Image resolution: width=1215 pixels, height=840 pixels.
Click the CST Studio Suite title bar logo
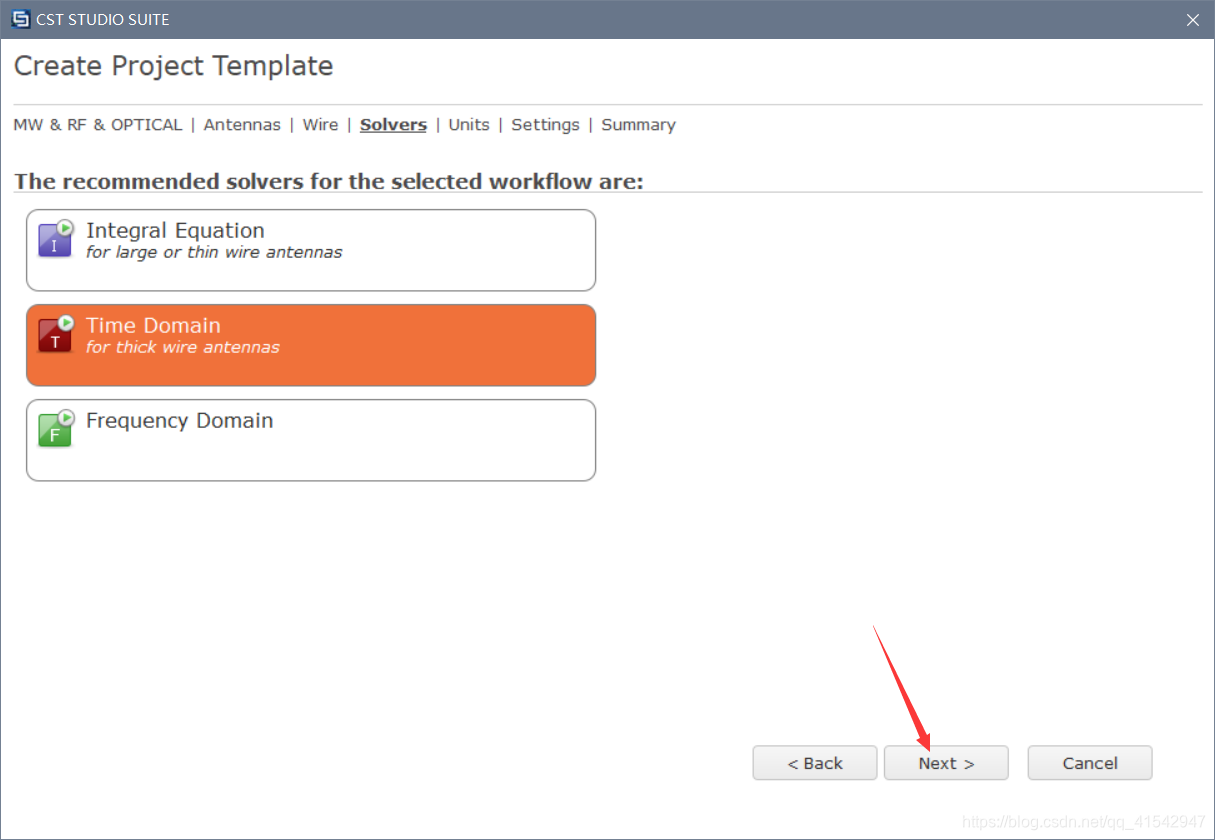point(21,19)
